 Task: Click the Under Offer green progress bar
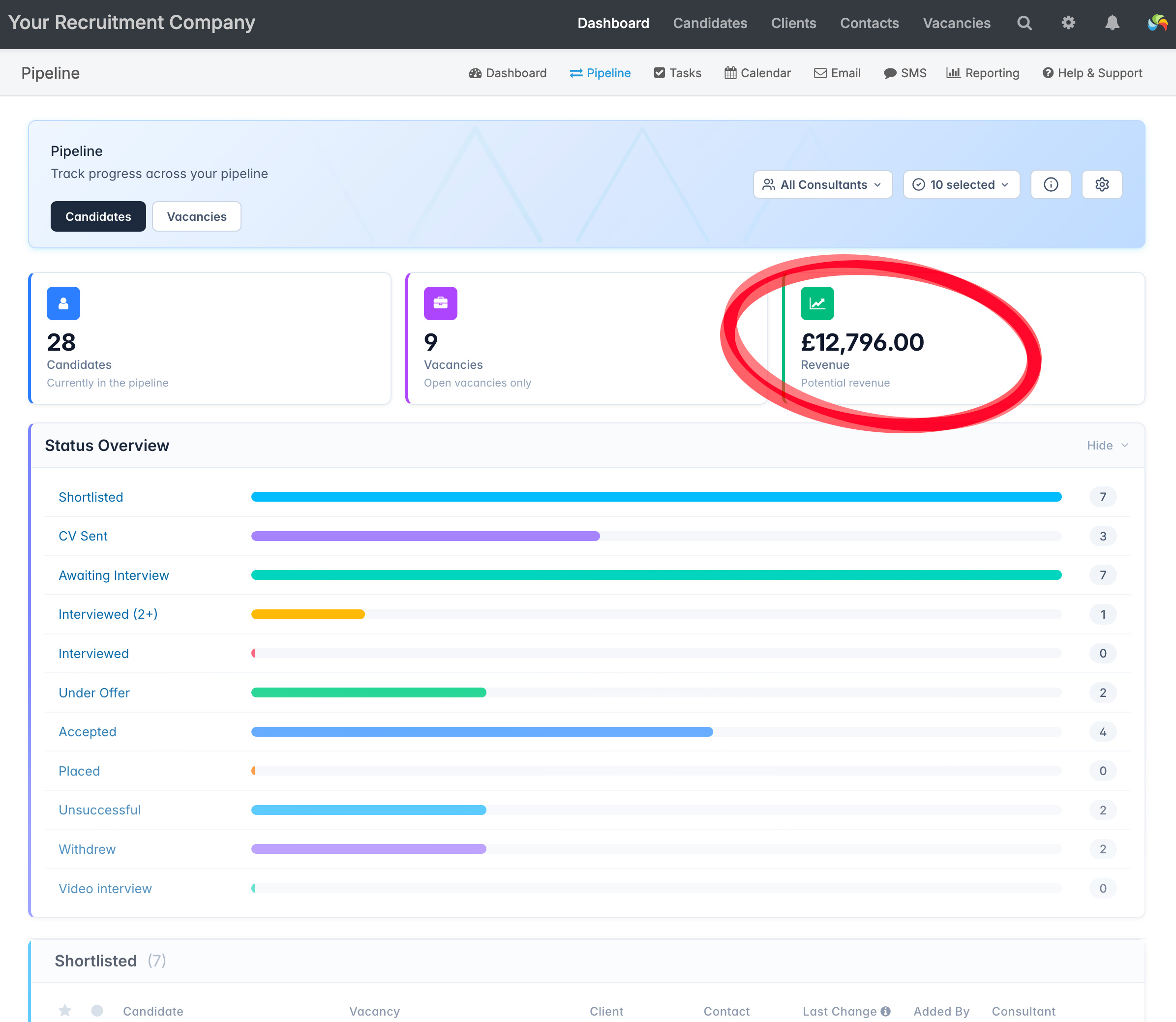[x=368, y=692]
